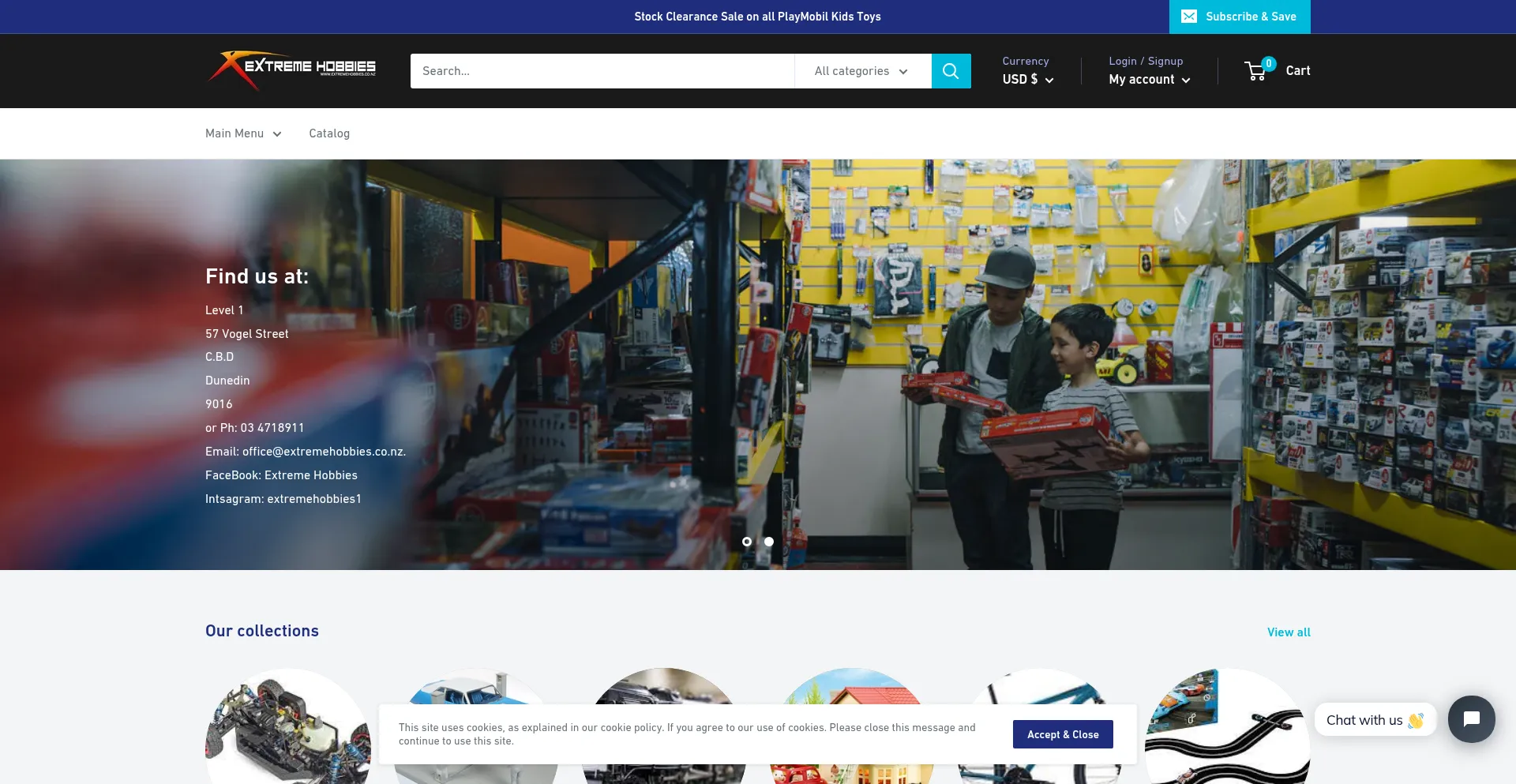Open the slot car track collection thumbnail
1516x784 pixels.
pos(1228,726)
